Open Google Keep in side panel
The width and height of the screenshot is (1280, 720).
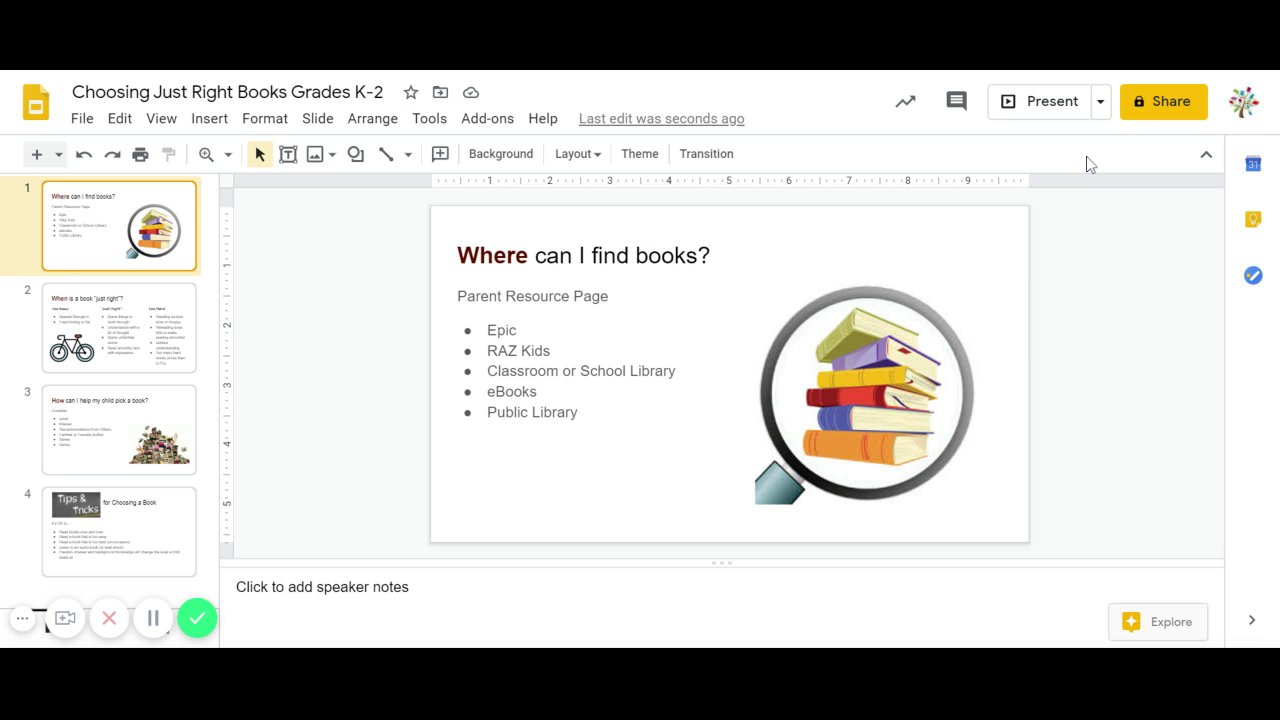(x=1253, y=220)
